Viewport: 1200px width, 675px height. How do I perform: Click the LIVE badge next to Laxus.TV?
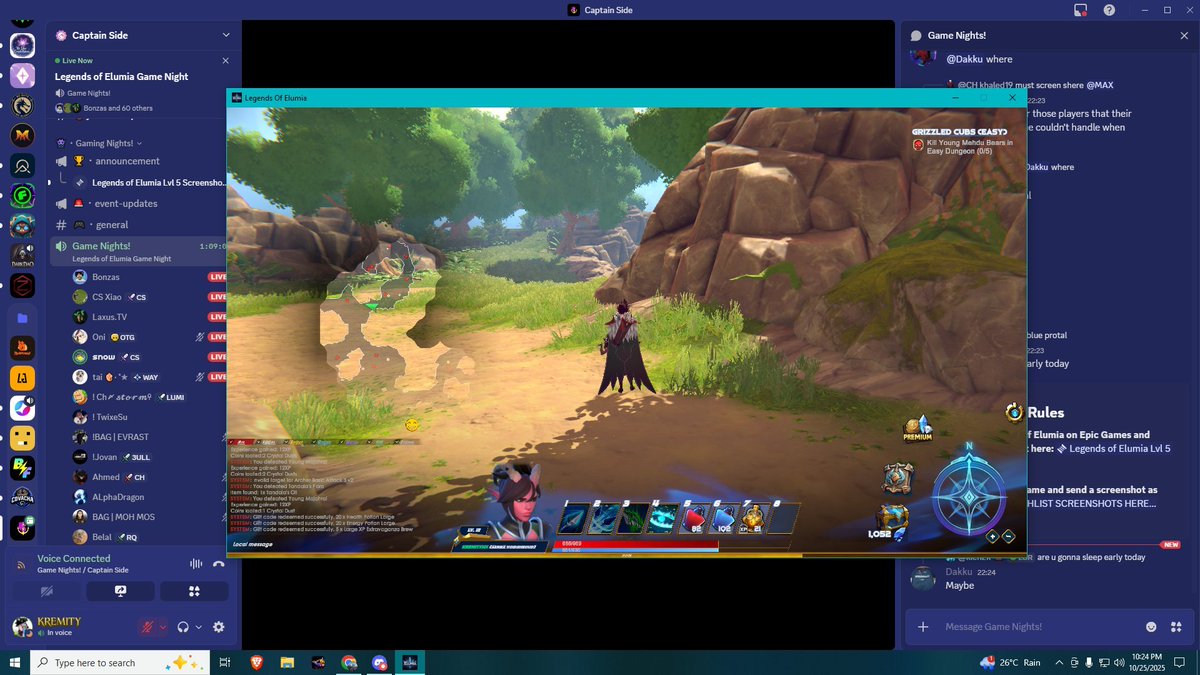[217, 317]
